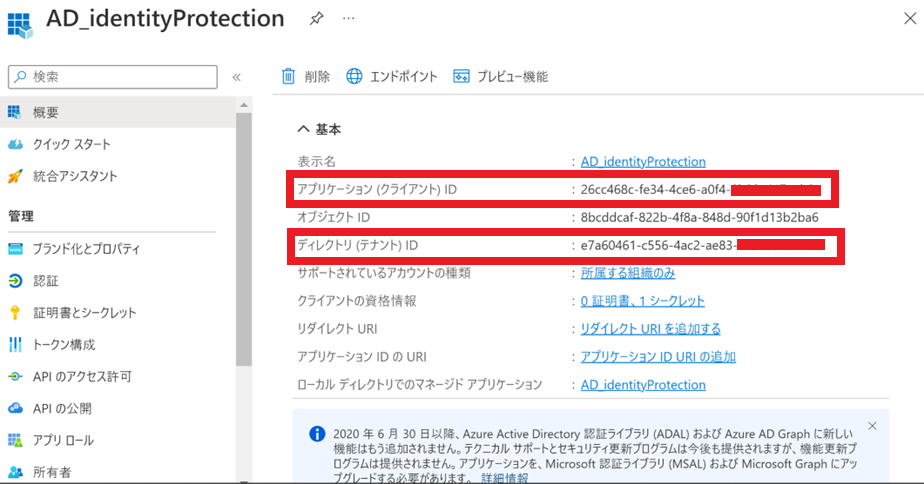This screenshot has height=484, width=924.
Task: Click the リダイレクト URI label
Action: pos(337,328)
